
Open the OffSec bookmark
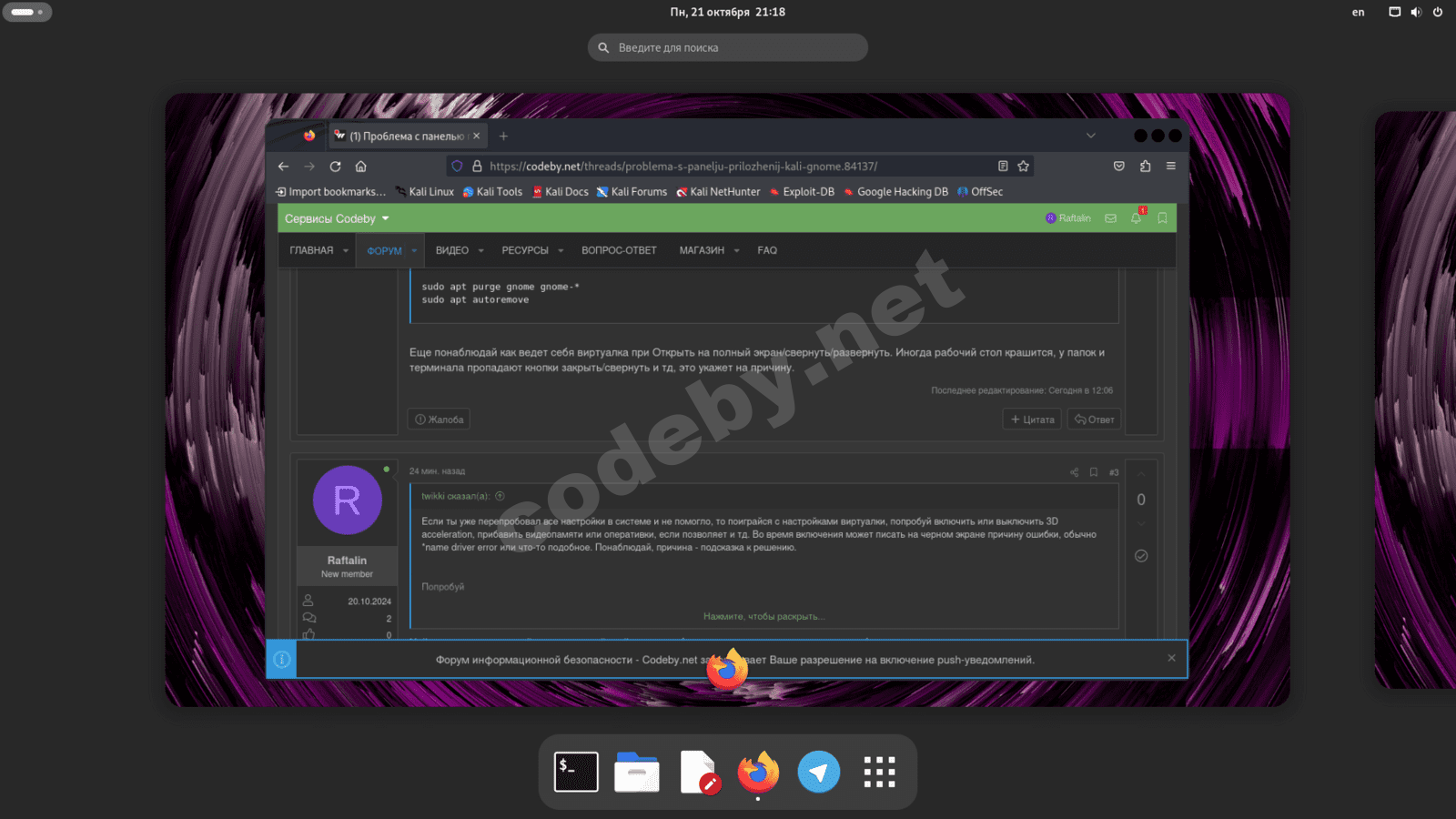[980, 192]
